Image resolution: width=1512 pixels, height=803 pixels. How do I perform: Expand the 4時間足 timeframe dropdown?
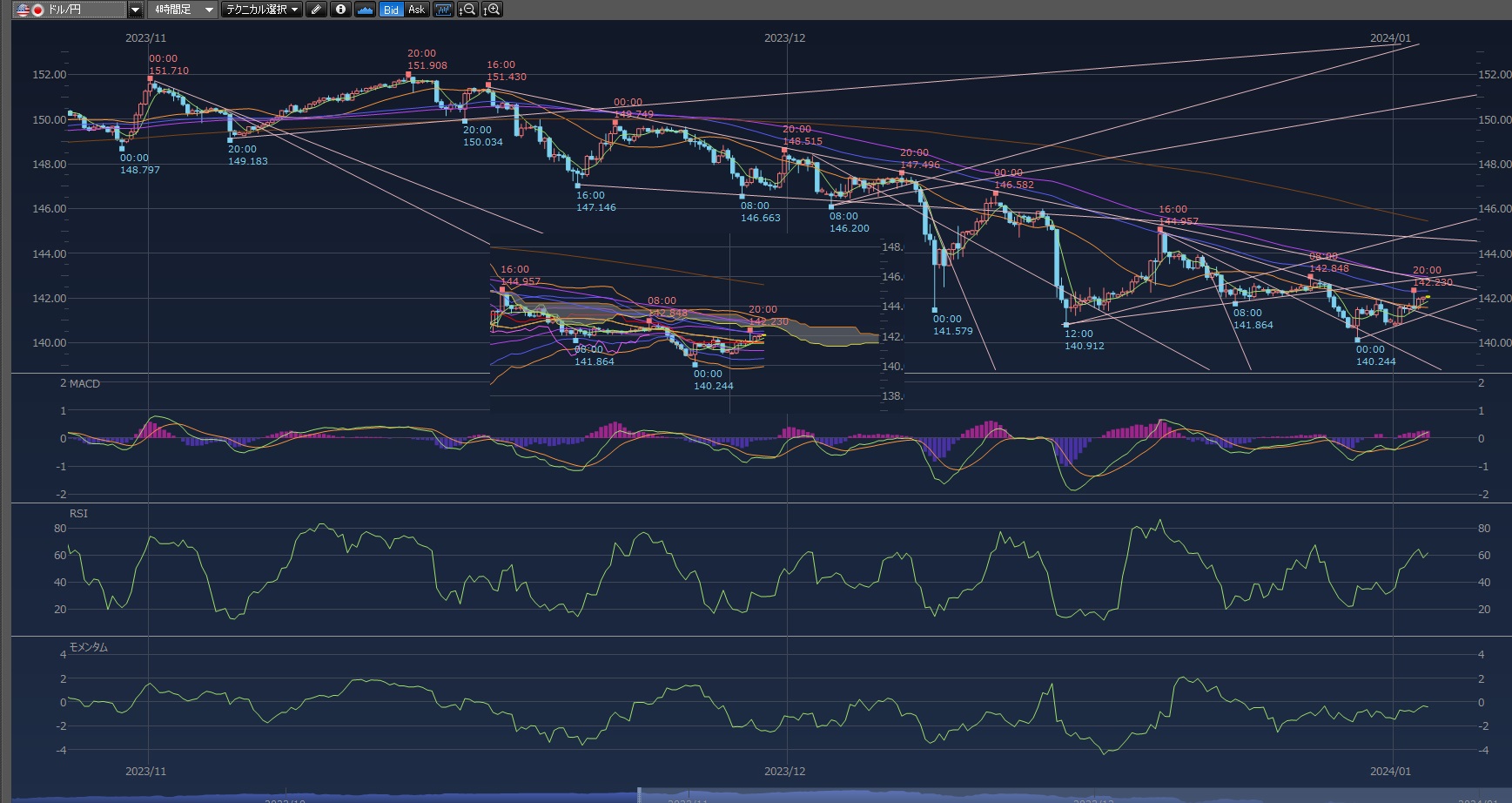209,10
